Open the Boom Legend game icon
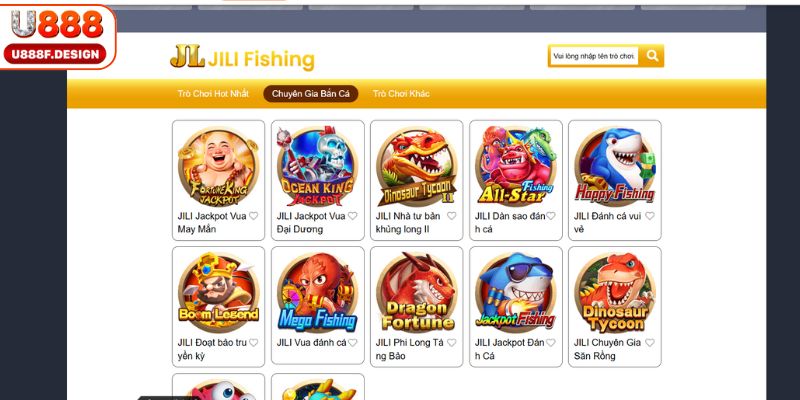 point(218,293)
